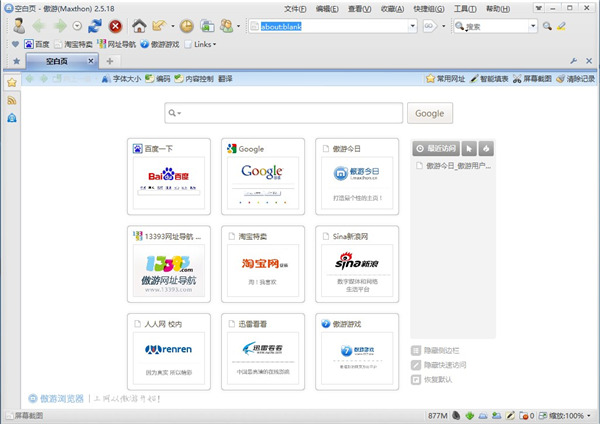
Task: Click 常用网址 star button
Action: [x=445, y=79]
